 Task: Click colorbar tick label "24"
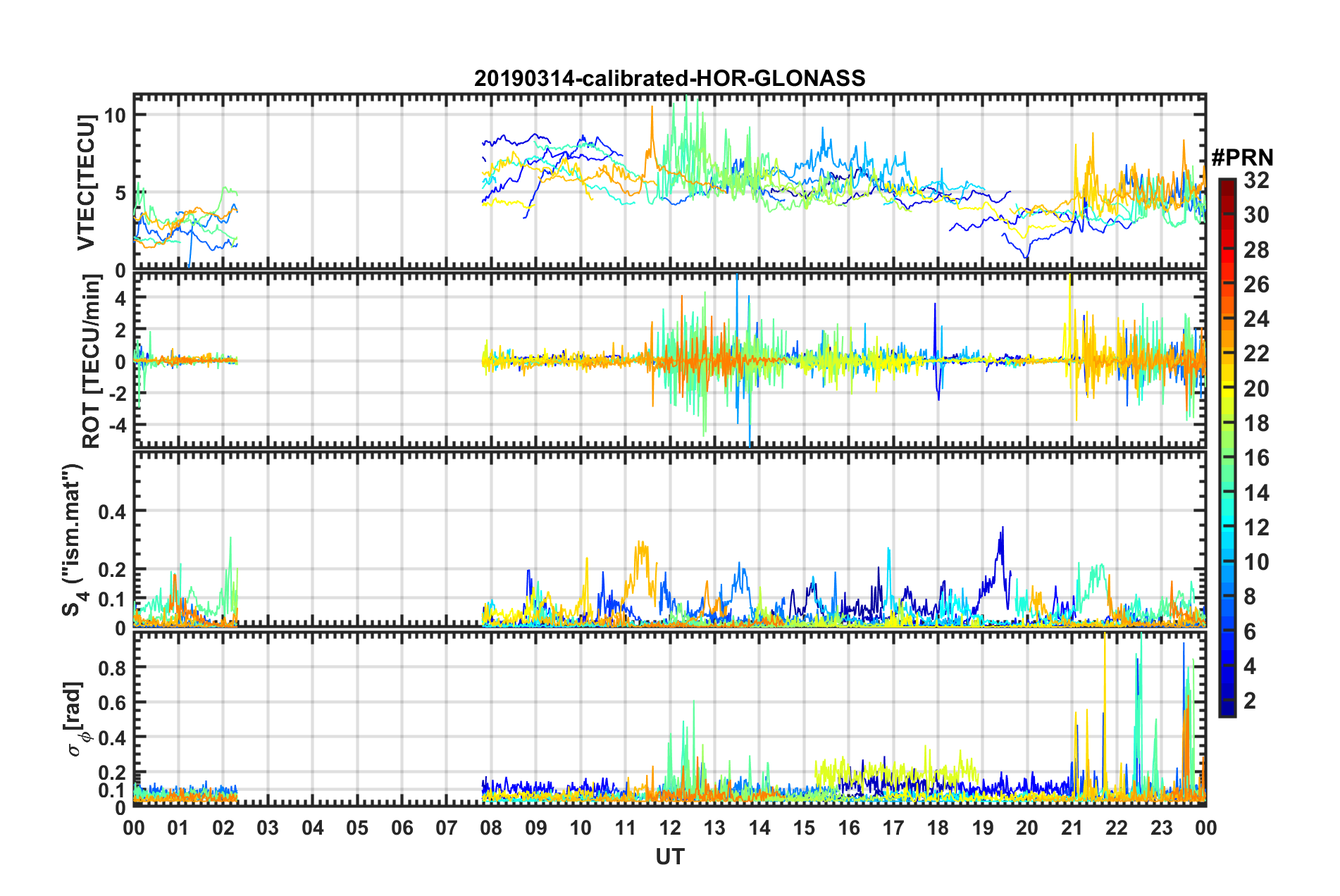[x=1256, y=319]
